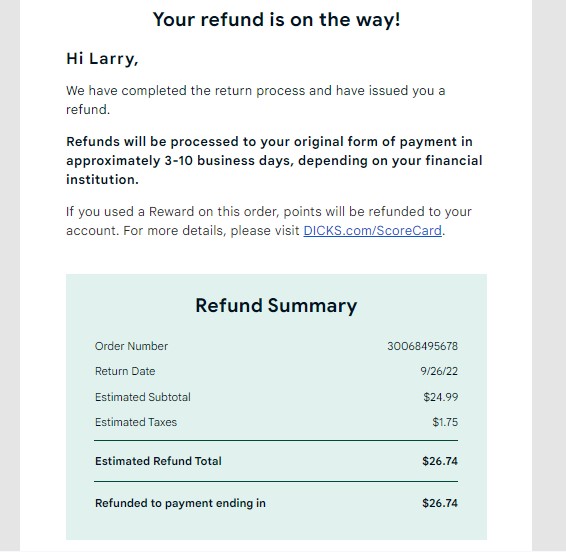
Task: Click the return date 9/26/22
Action: tap(439, 371)
